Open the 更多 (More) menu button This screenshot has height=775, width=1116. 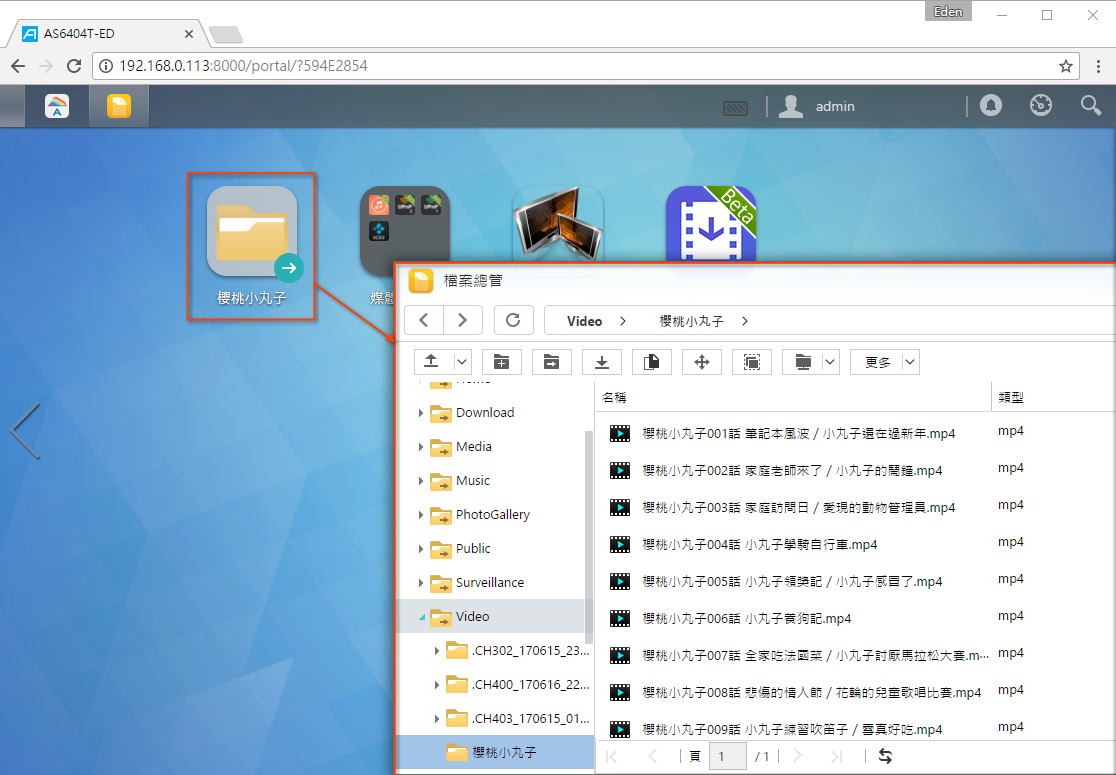tap(885, 362)
